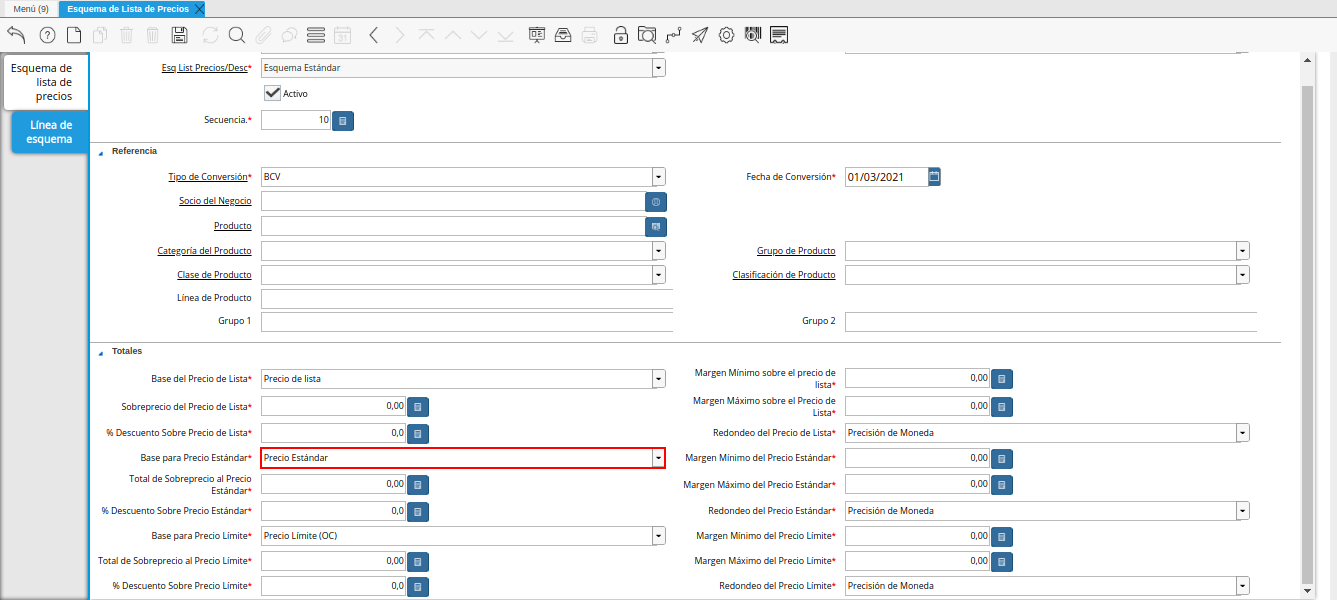Click the Socio del Negocio lookup button

point(656,202)
